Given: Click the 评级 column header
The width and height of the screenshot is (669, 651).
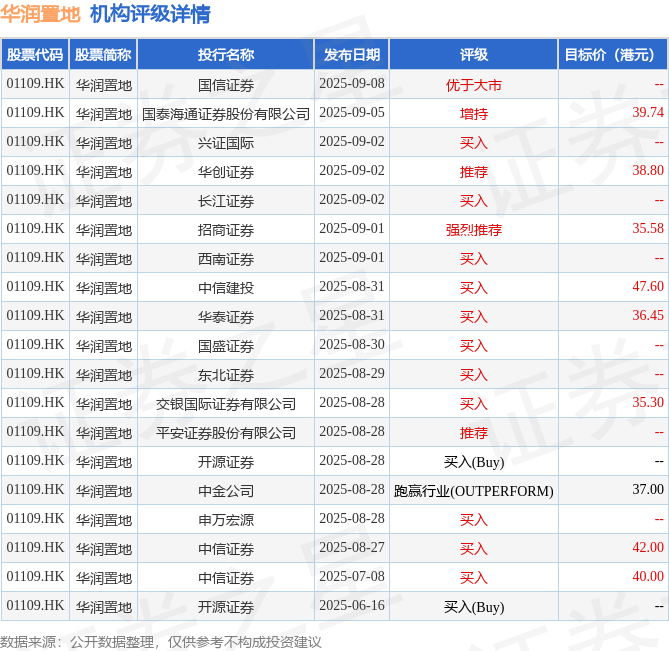Looking at the screenshot, I should coord(474,55).
